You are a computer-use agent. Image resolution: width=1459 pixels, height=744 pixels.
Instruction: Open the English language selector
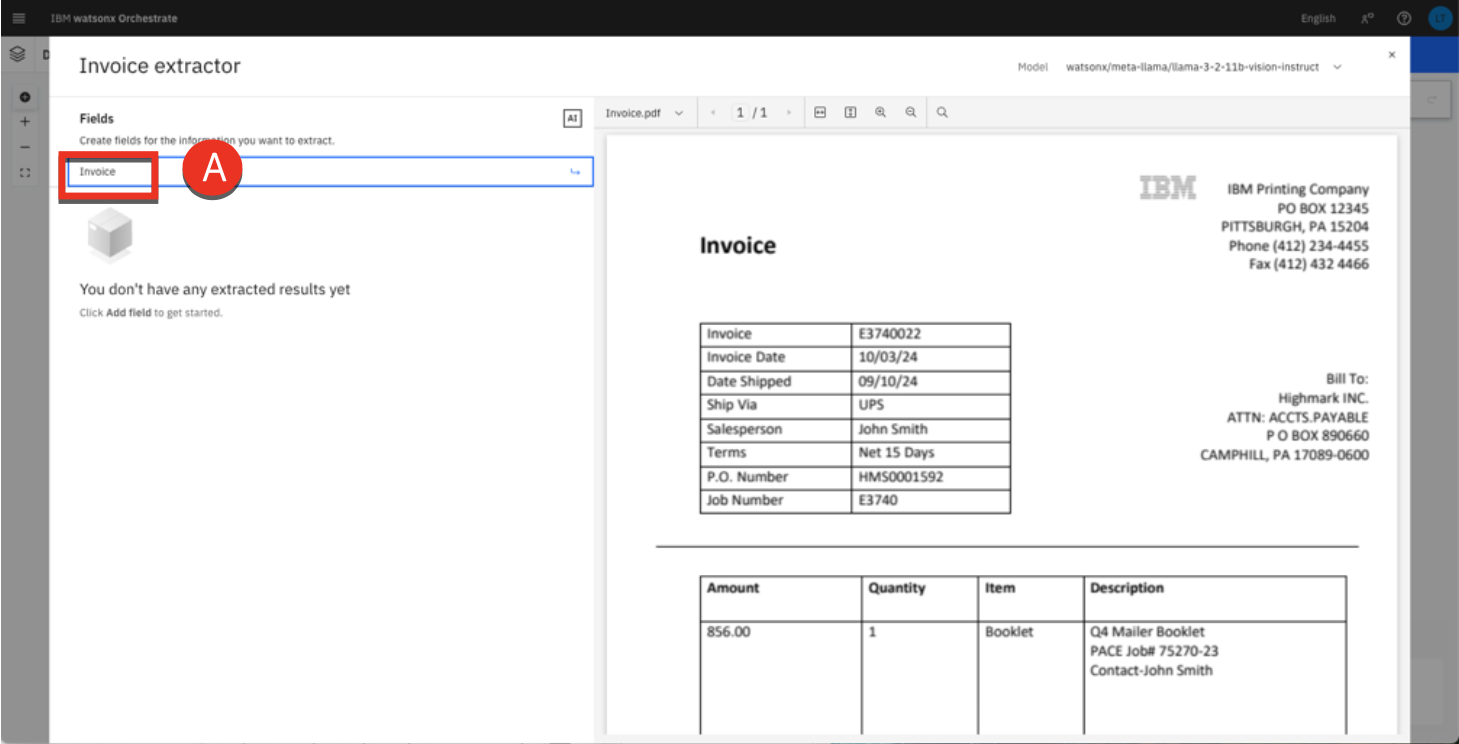coord(1317,18)
